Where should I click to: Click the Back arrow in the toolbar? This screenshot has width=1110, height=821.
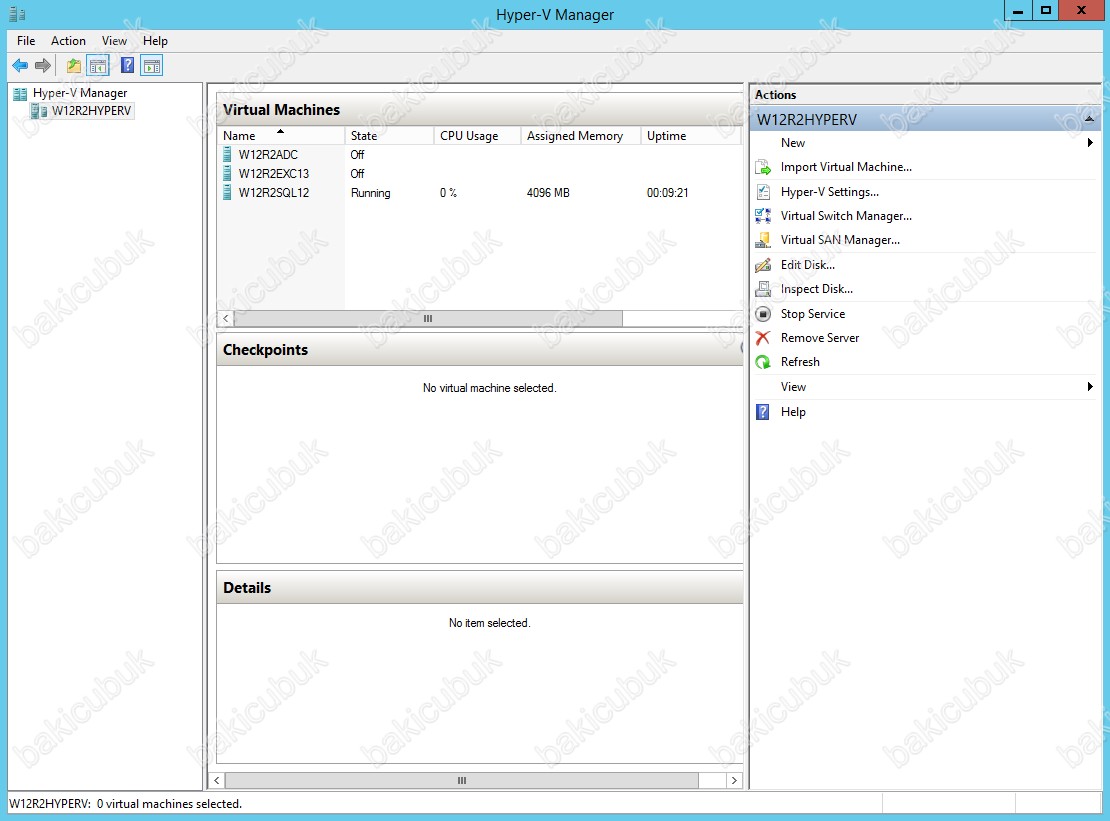(x=20, y=66)
